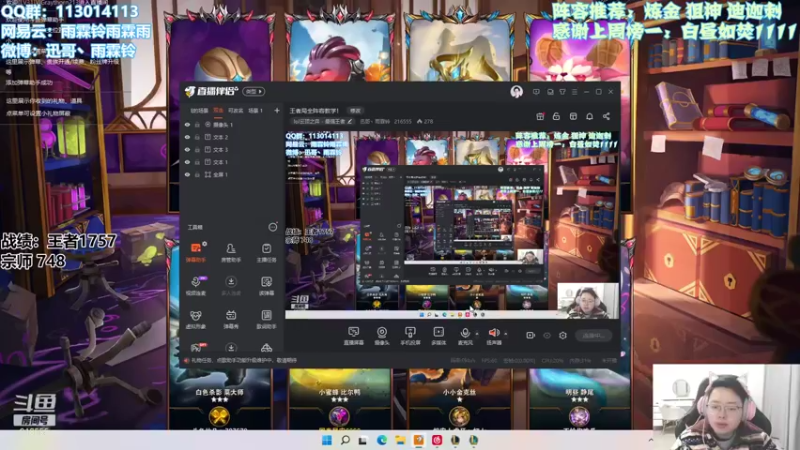Screen dimensions: 800x450
Task: Open the streamer avatar profile
Action: 516,92
